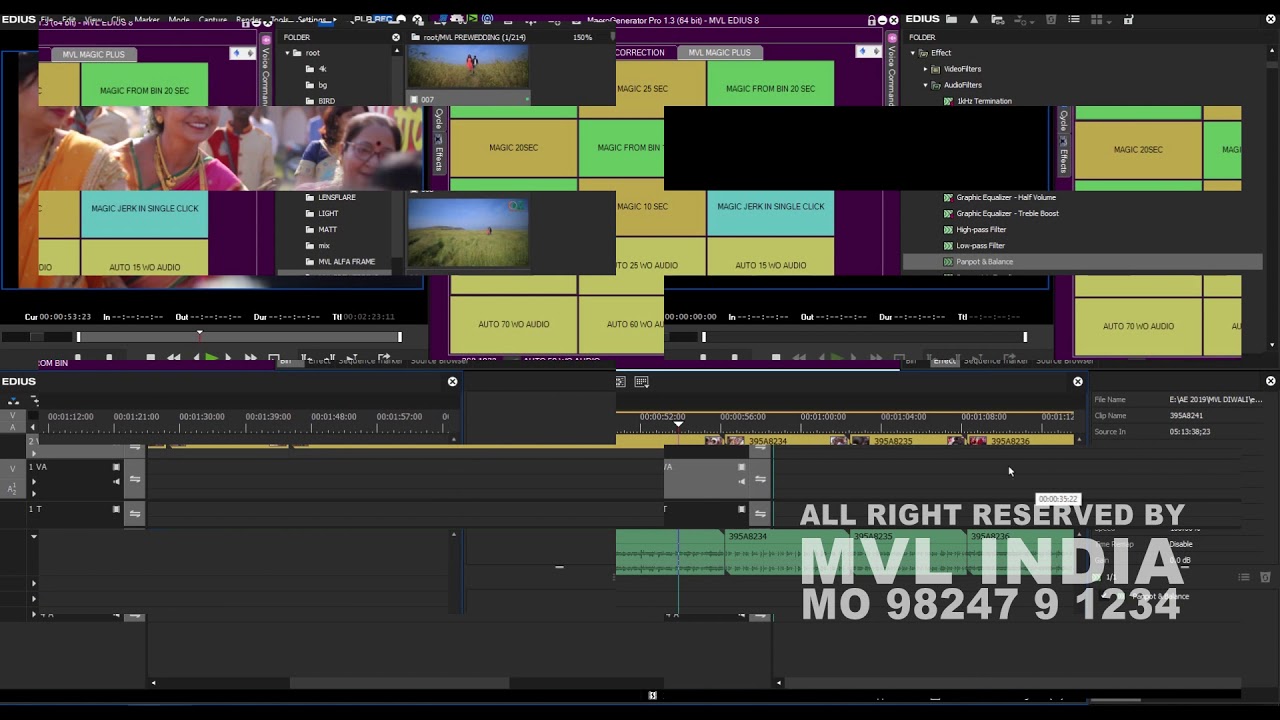Toggle lock on the 1 T track header

(x=116, y=509)
